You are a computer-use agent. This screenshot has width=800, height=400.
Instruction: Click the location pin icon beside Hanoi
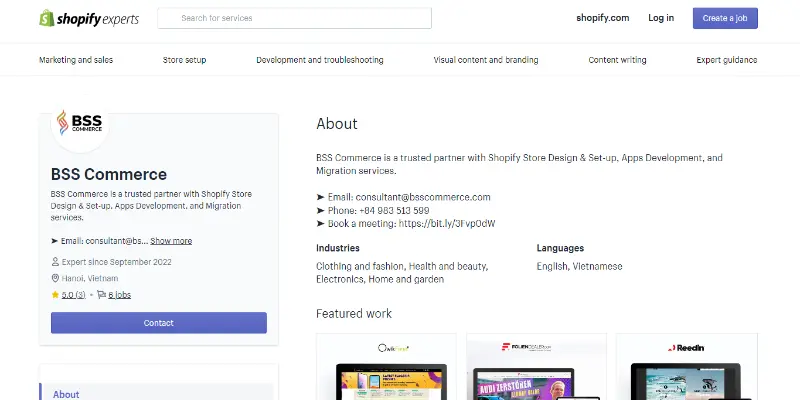tap(55, 278)
